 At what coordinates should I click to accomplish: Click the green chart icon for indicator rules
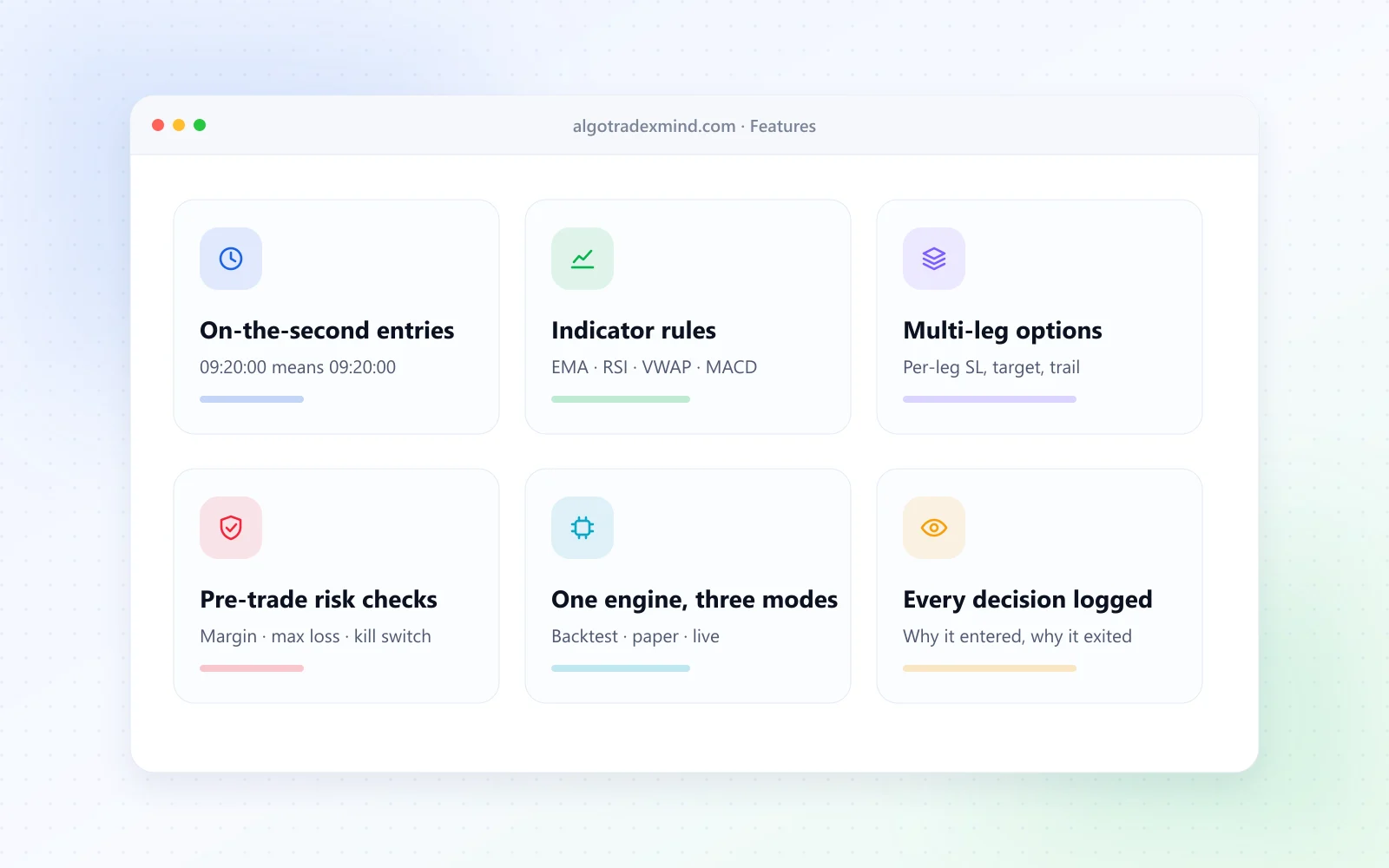pos(583,259)
